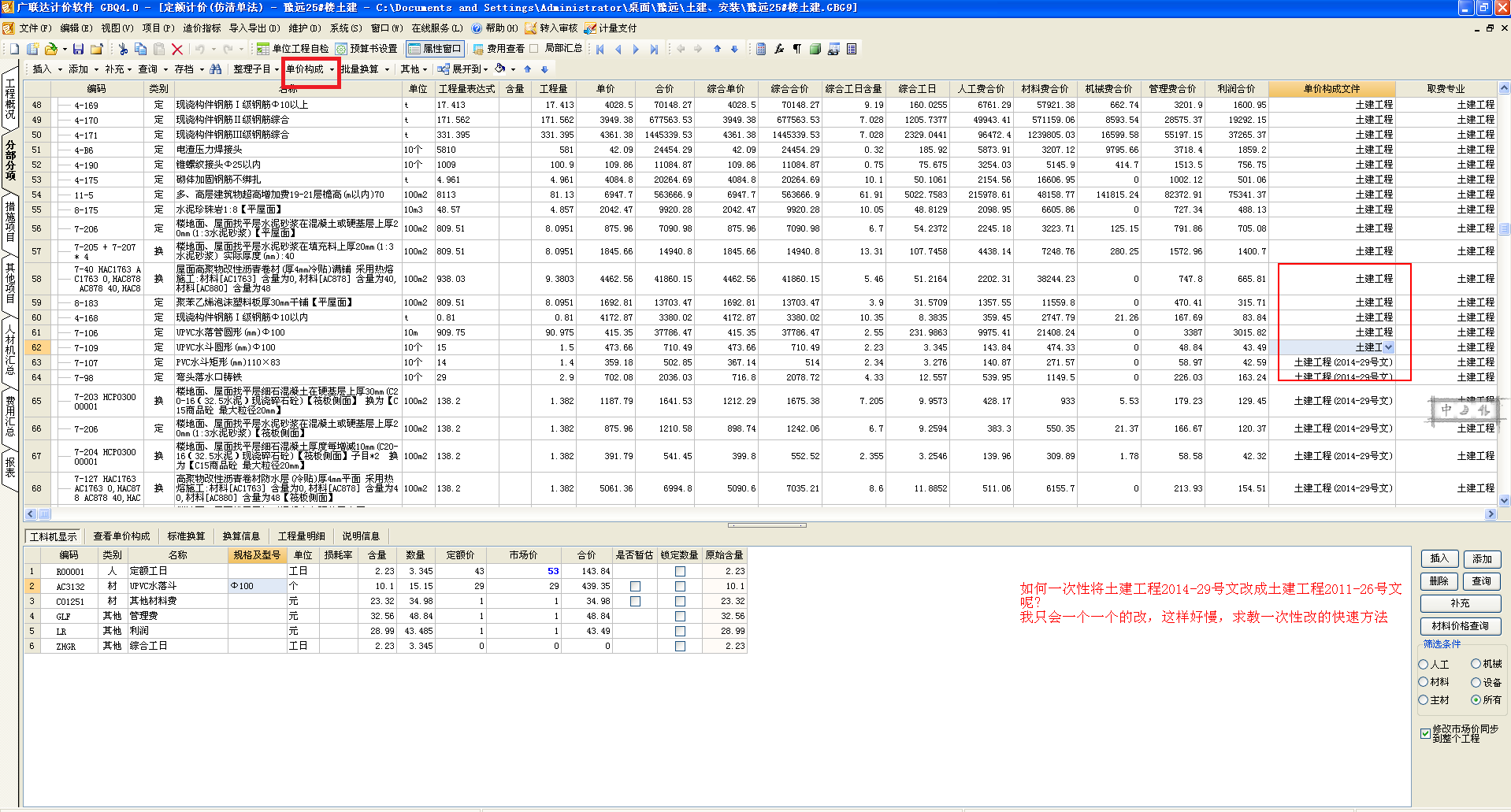Switch to 标准换算 tab
Image resolution: width=1511 pixels, height=812 pixels.
coord(186,536)
